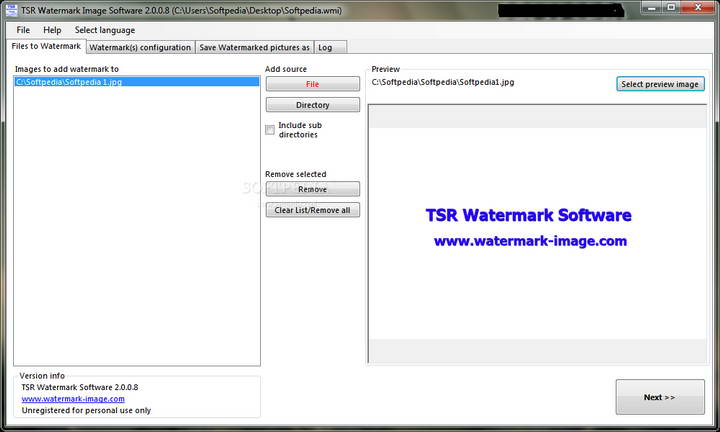Click Select preview image button
Screen dimensions: 720x432
[x=660, y=84]
